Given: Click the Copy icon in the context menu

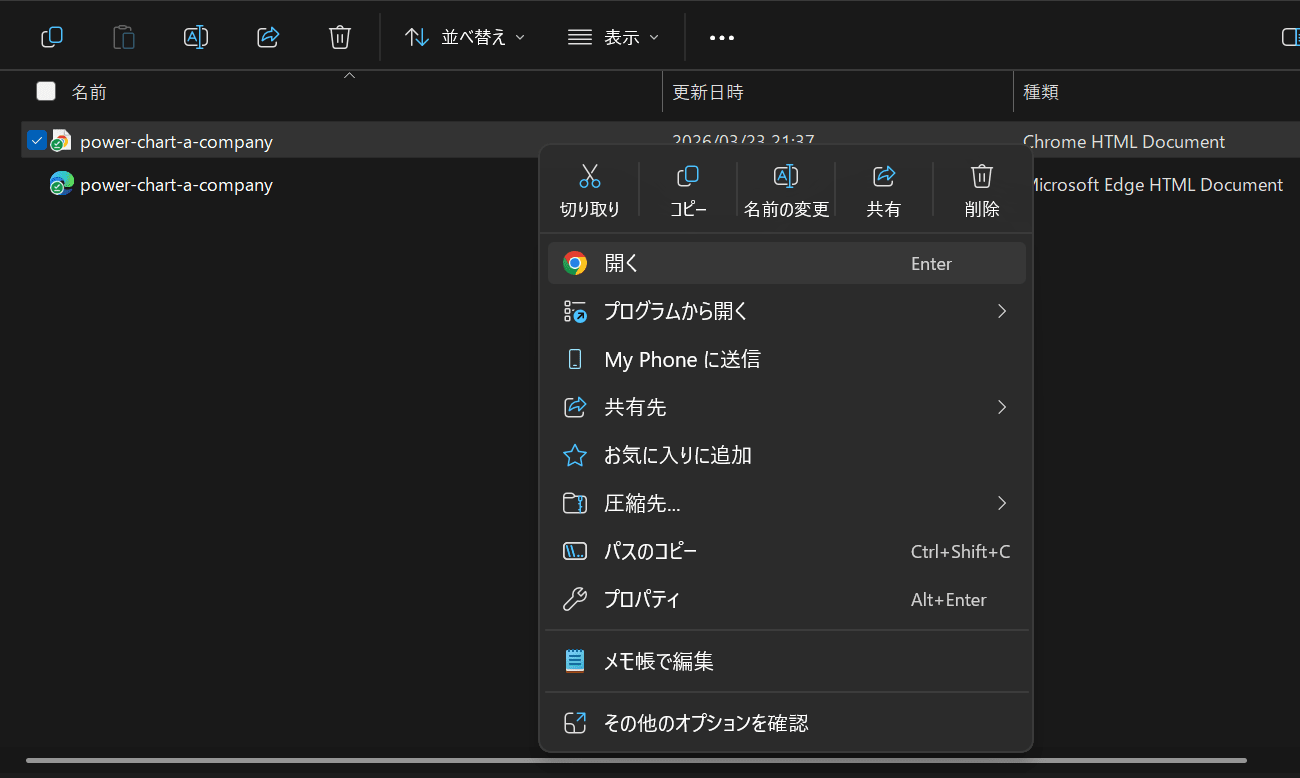Looking at the screenshot, I should (688, 176).
